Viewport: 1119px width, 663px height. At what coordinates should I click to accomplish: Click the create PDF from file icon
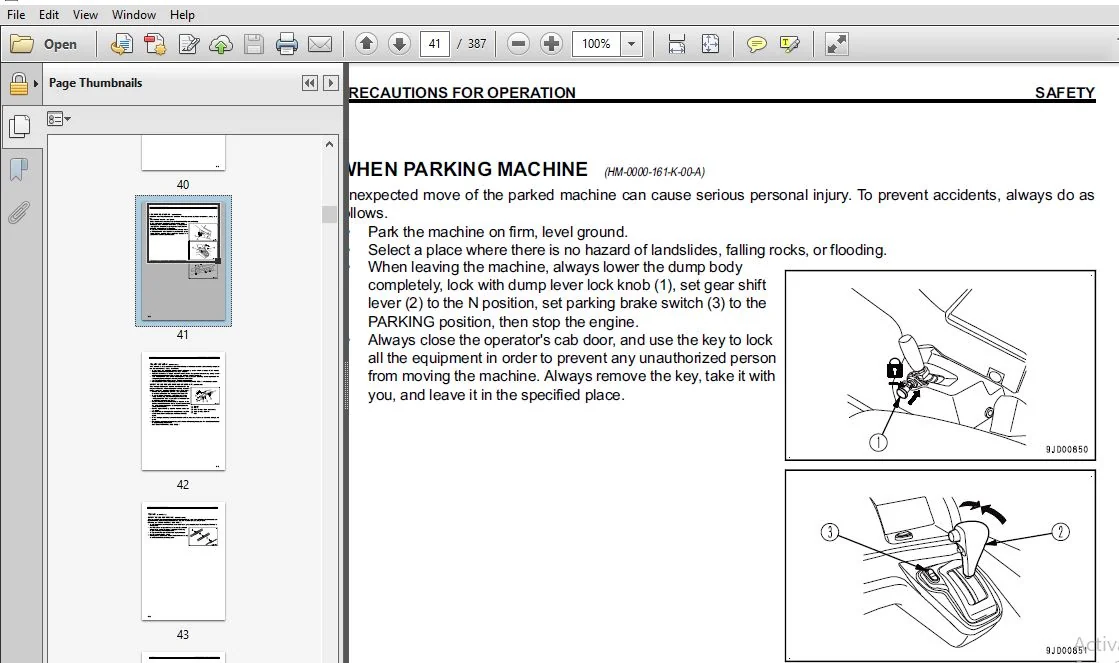pos(121,44)
